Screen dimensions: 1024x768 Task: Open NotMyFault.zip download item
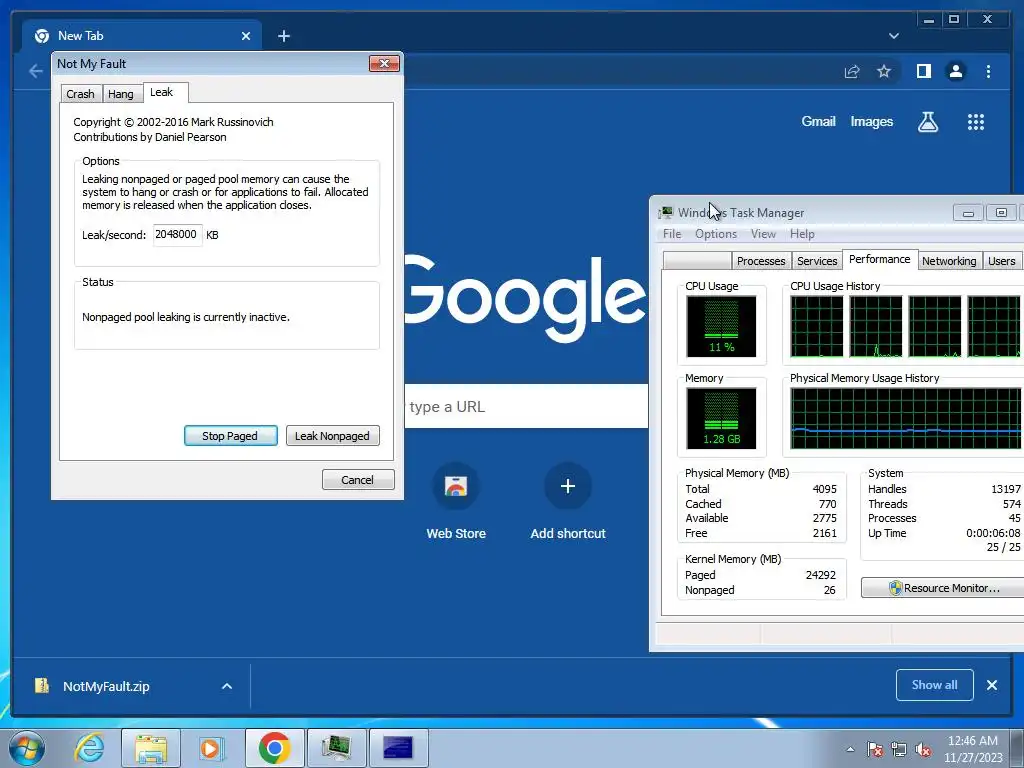(x=106, y=686)
